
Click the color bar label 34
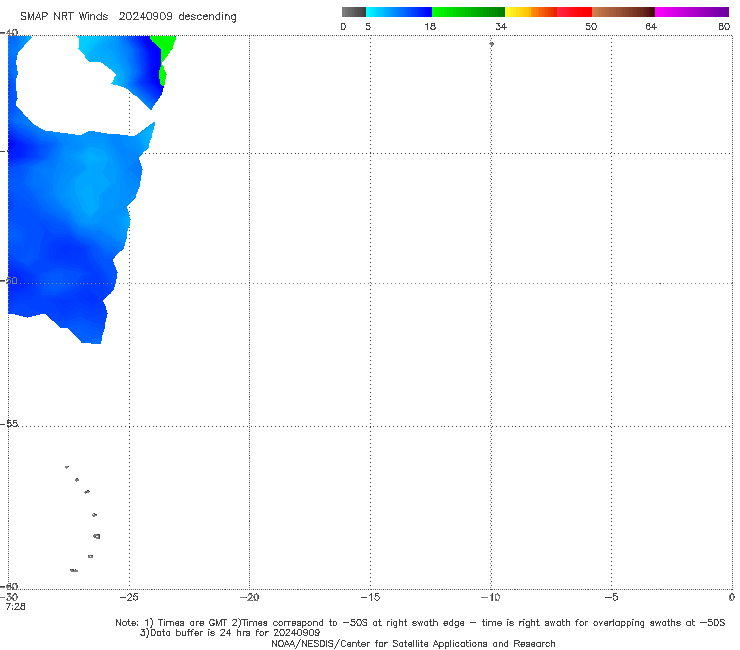[x=501, y=27]
